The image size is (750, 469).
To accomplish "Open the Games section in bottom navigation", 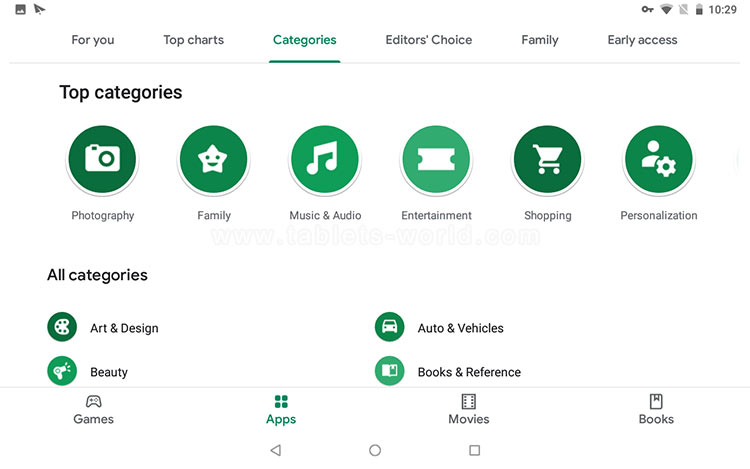I will coord(93,409).
